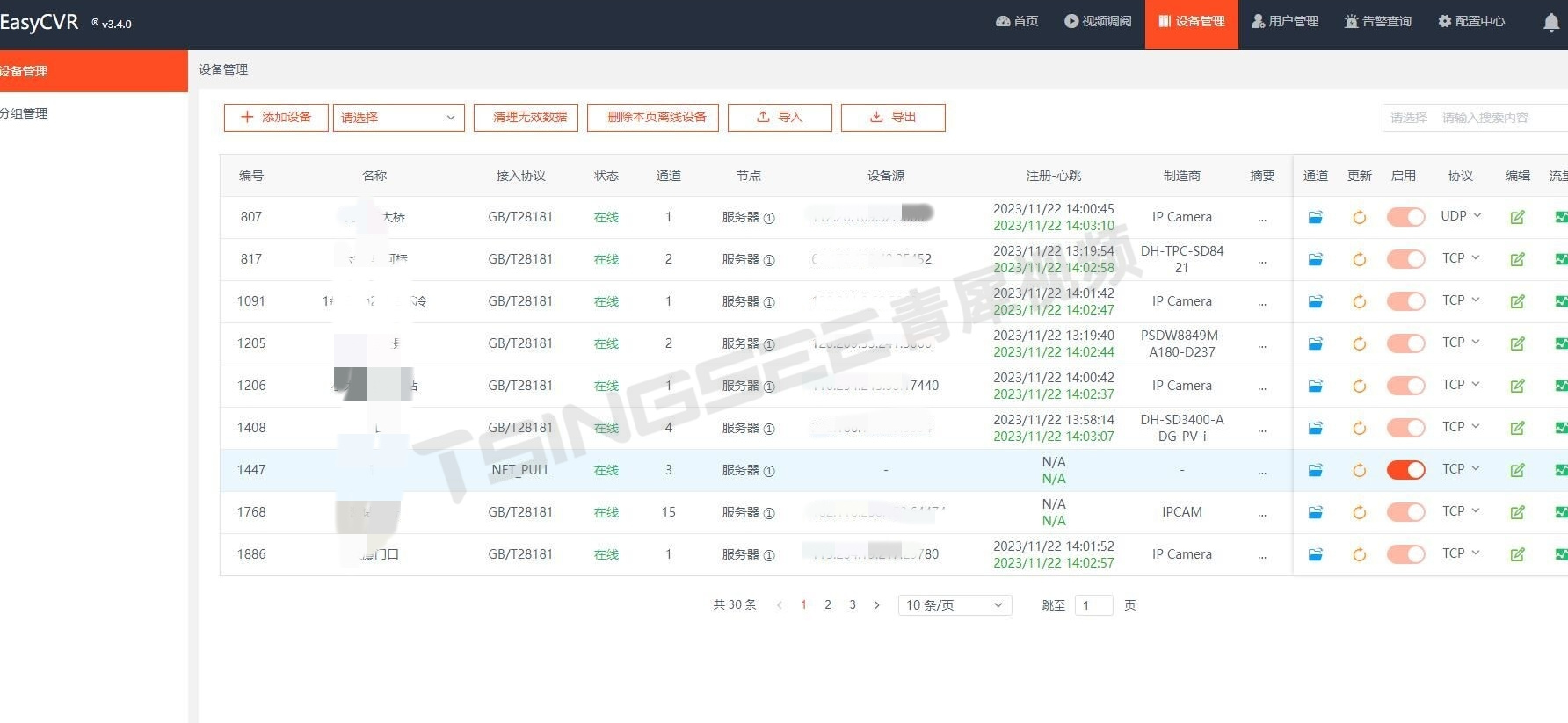
Task: Select 分组管理 in the sidebar
Action: 94,113
